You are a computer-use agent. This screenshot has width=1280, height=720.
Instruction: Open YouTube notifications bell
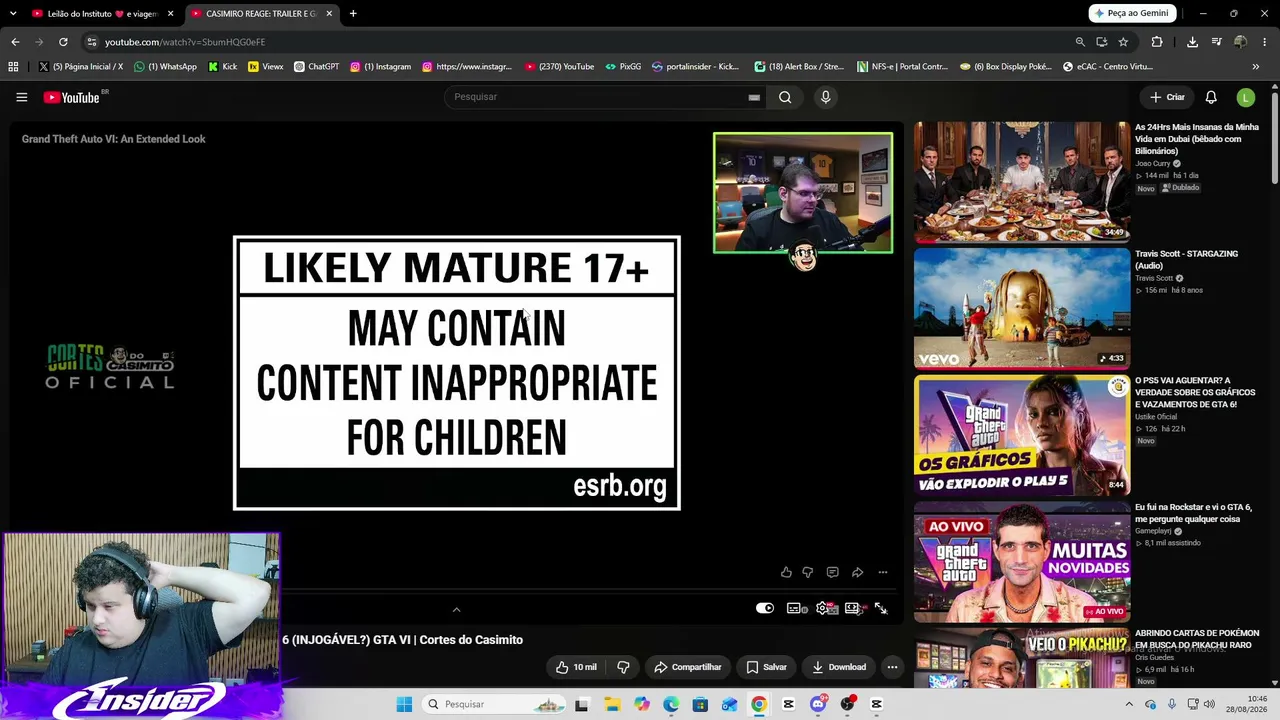1211,97
